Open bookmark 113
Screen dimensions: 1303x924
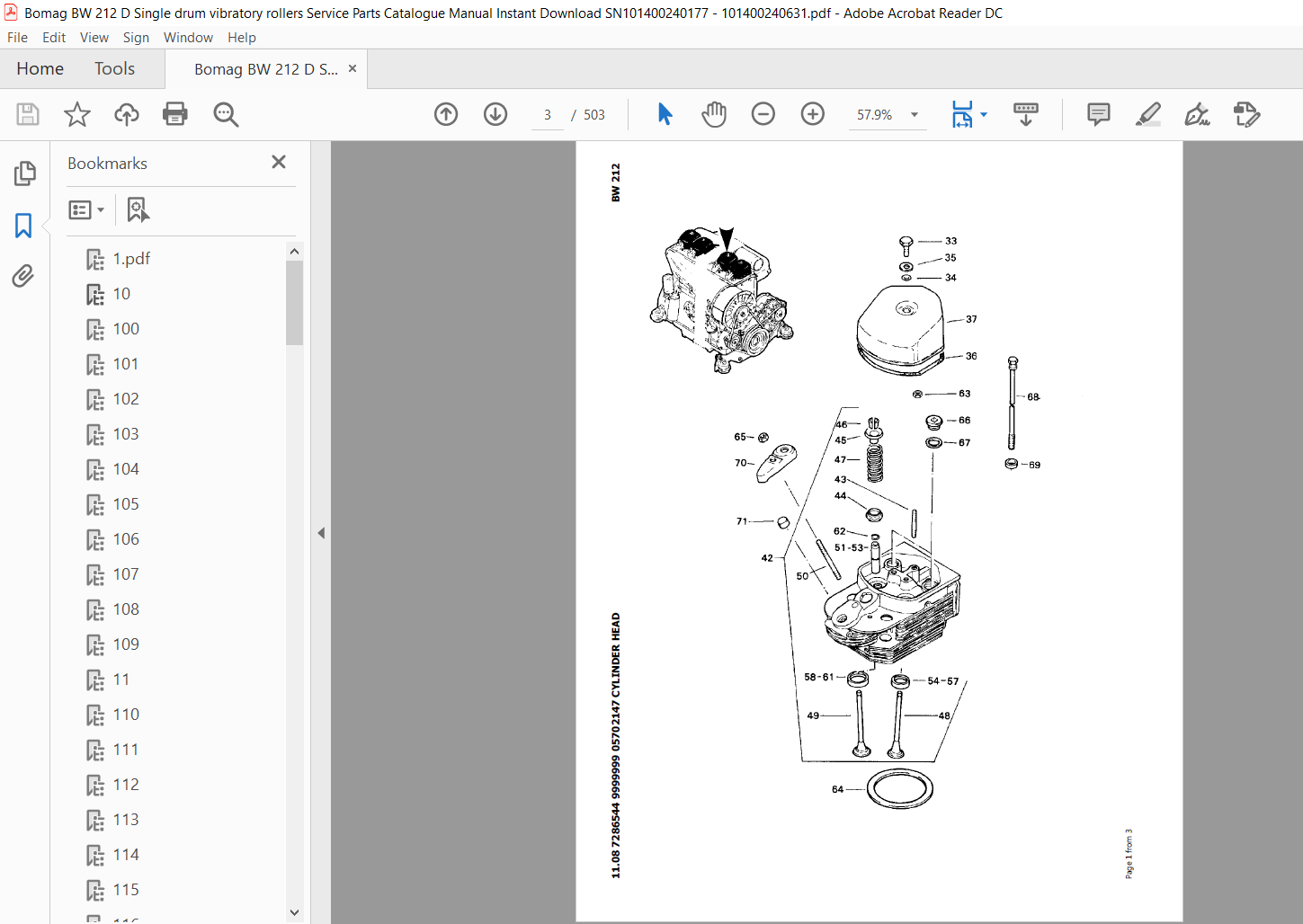tap(126, 820)
